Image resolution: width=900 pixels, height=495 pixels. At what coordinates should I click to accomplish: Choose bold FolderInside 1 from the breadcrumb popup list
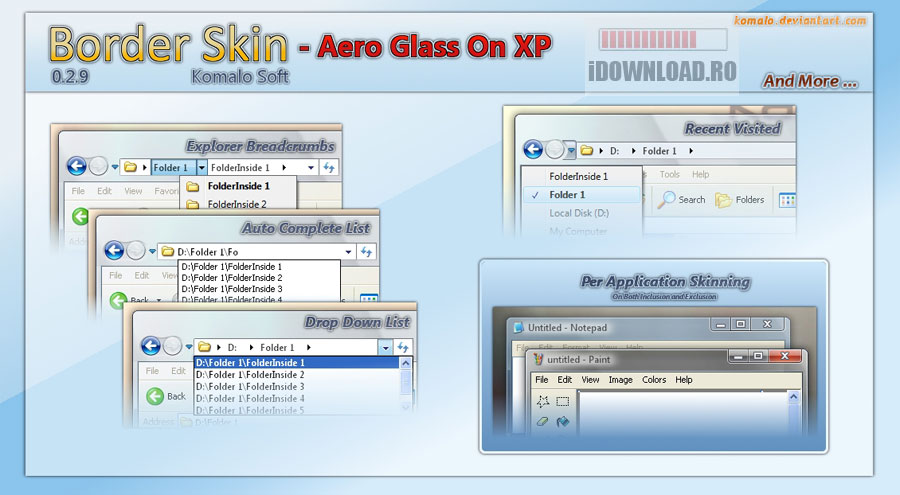238,186
